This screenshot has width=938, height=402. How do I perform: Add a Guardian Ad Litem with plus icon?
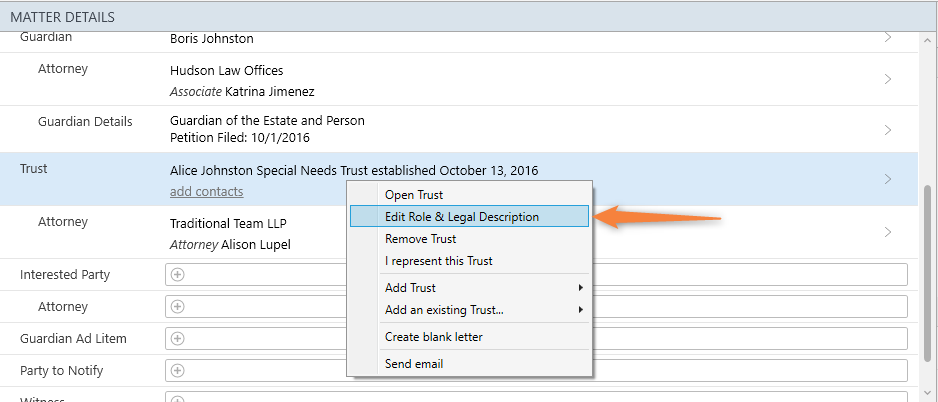(x=178, y=339)
